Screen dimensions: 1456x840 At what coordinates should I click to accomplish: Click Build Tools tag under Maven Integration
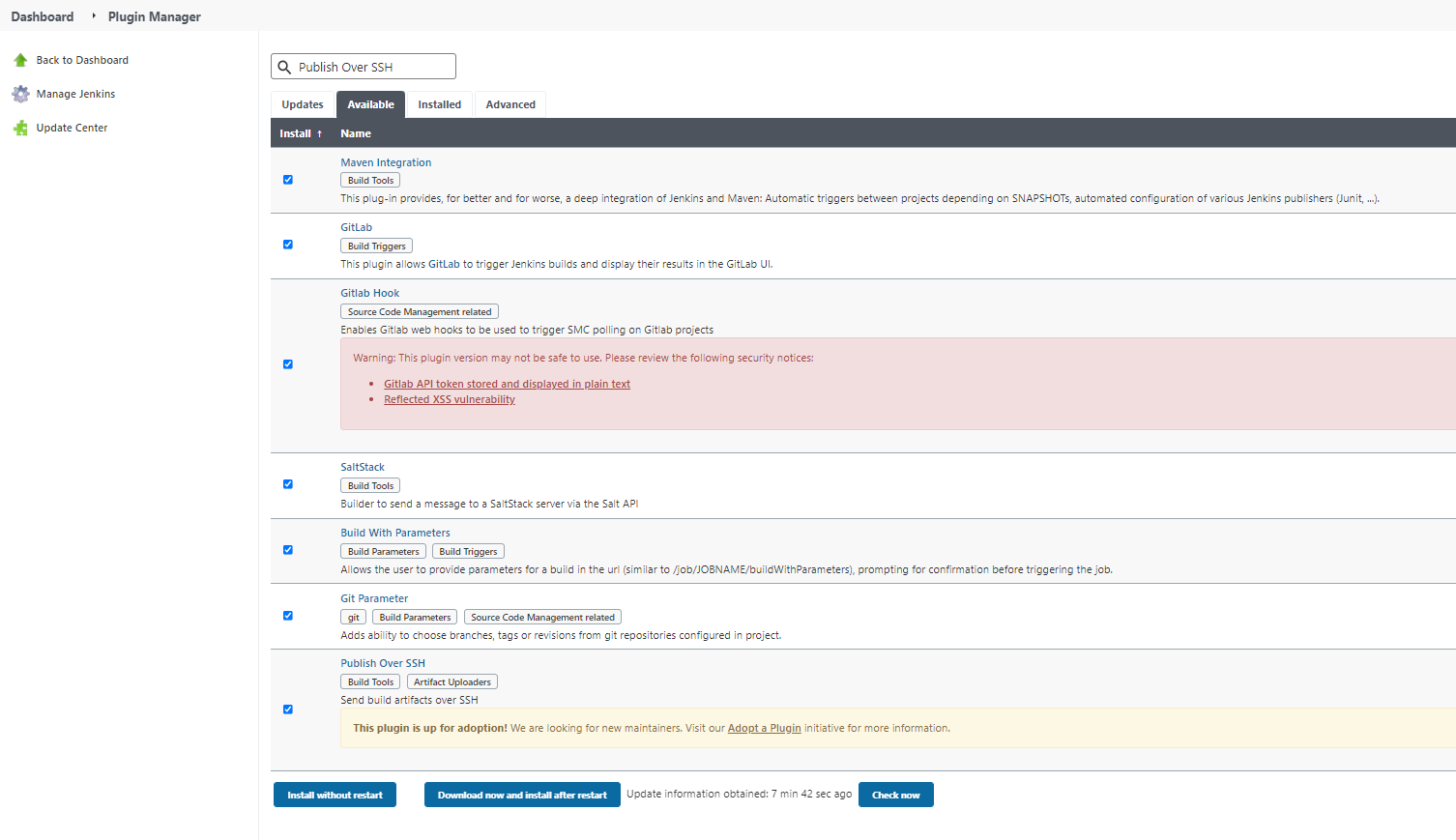tap(370, 181)
